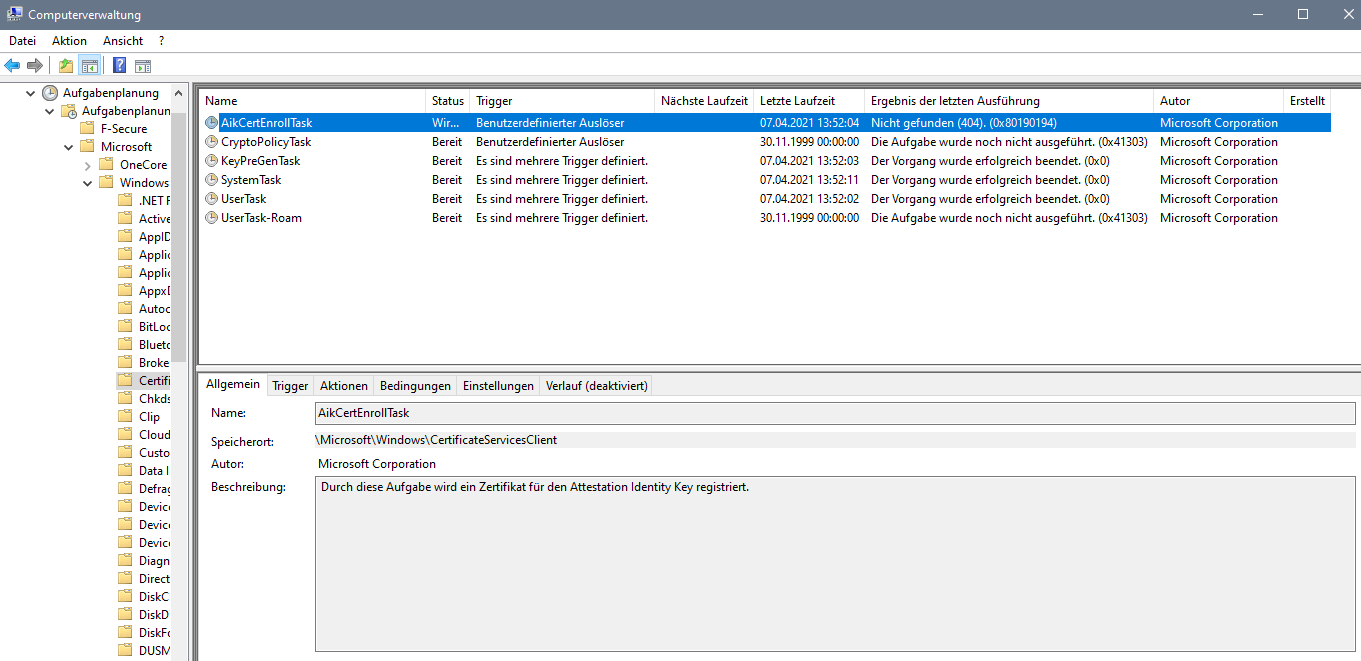Toggle the action pane show/hide icon
1361x661 pixels.
pos(143,66)
